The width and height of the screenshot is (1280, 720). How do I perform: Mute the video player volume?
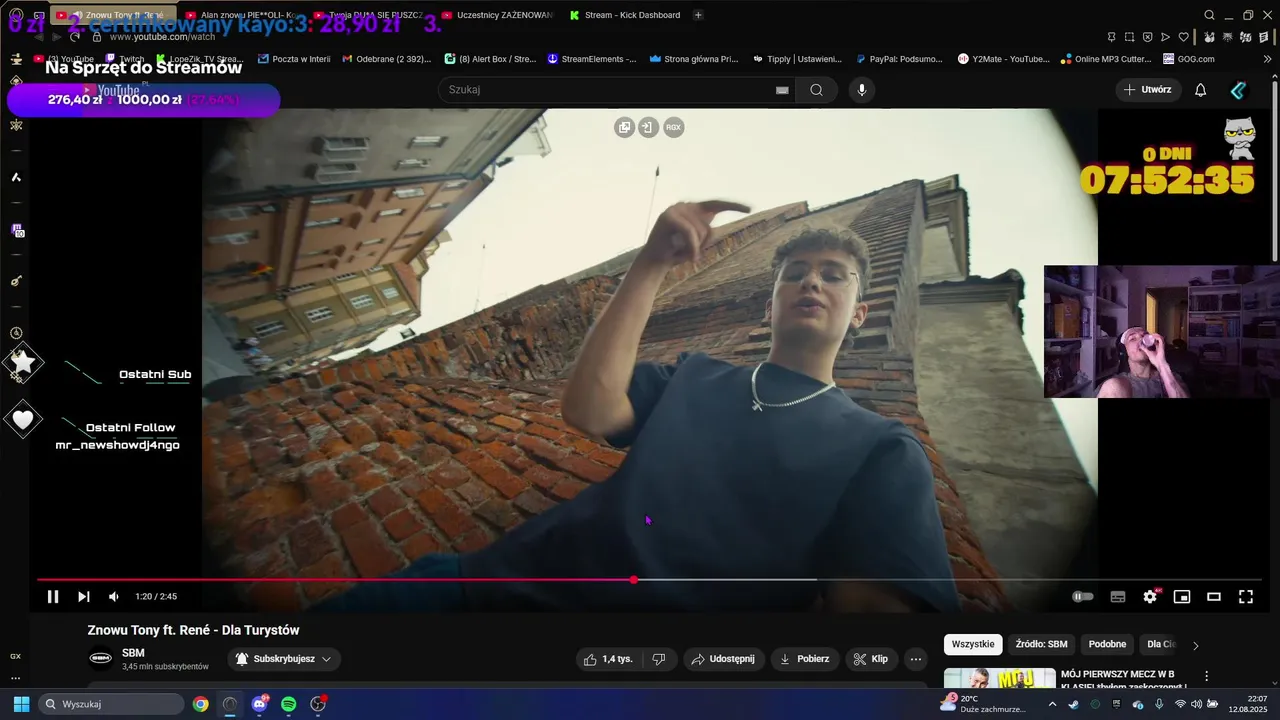[114, 597]
